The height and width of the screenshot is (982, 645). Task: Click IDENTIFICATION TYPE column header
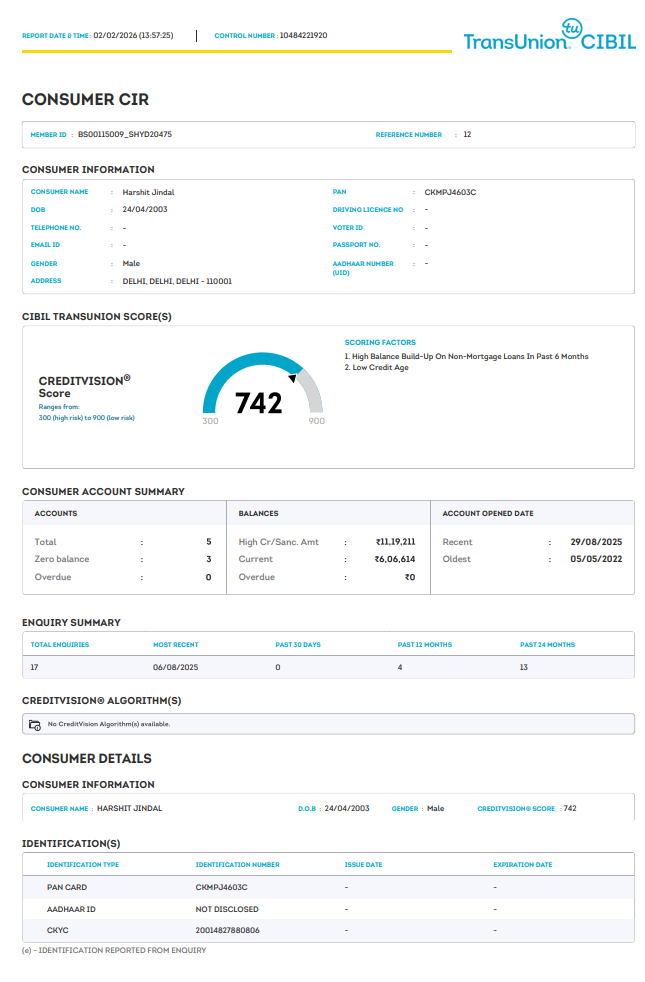pos(83,865)
